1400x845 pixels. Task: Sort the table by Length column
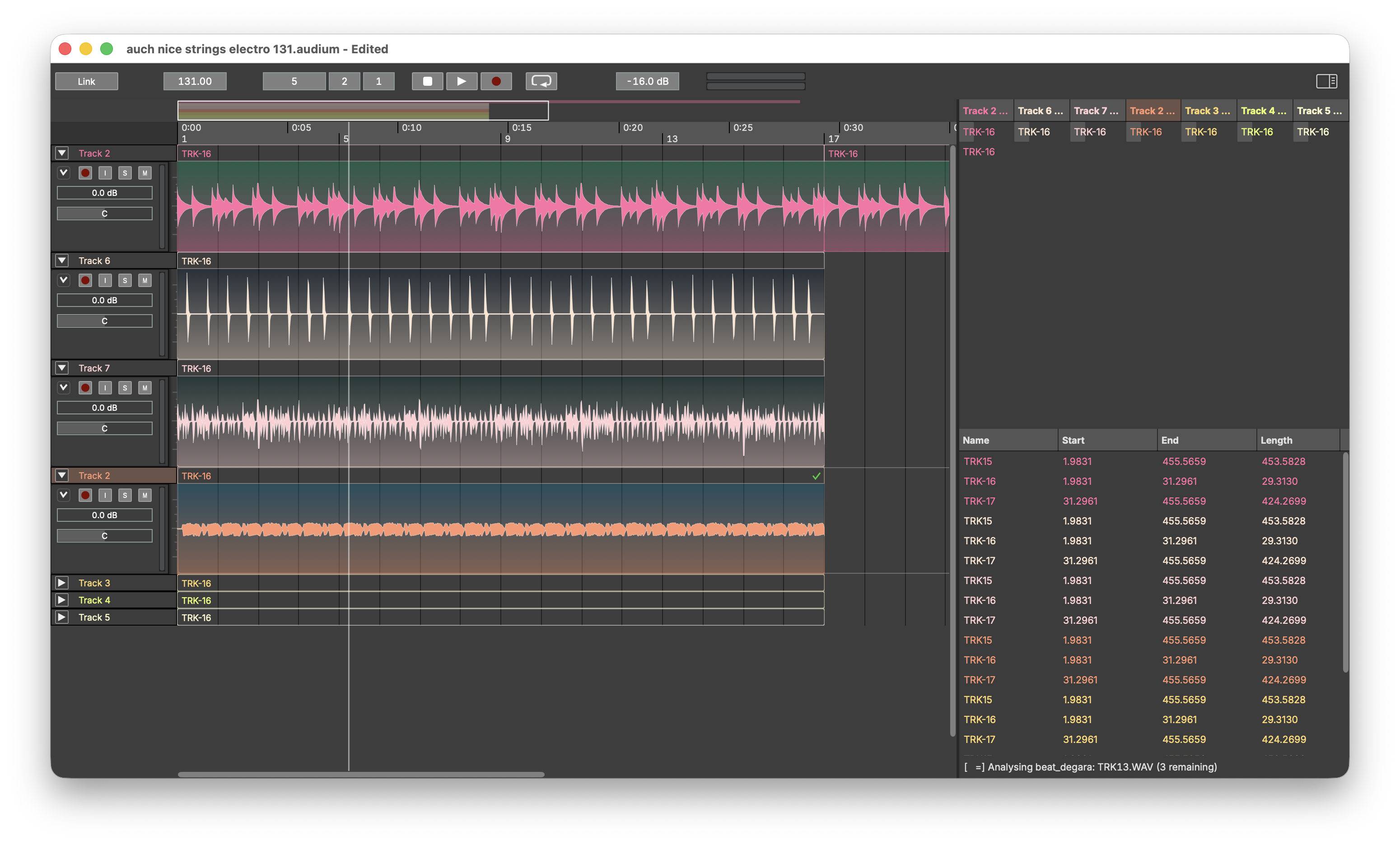click(1298, 440)
